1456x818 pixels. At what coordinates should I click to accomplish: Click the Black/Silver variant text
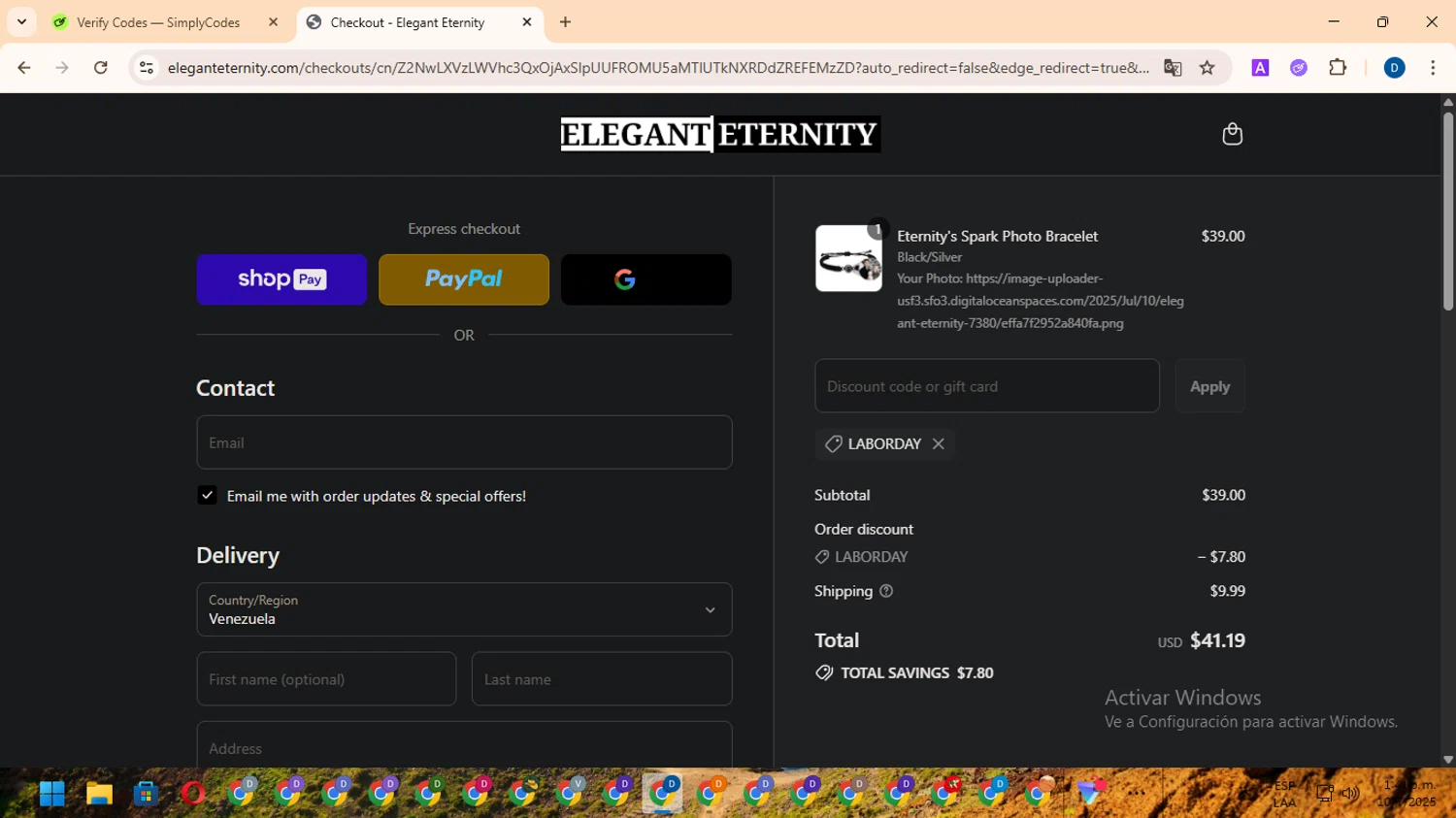(929, 257)
